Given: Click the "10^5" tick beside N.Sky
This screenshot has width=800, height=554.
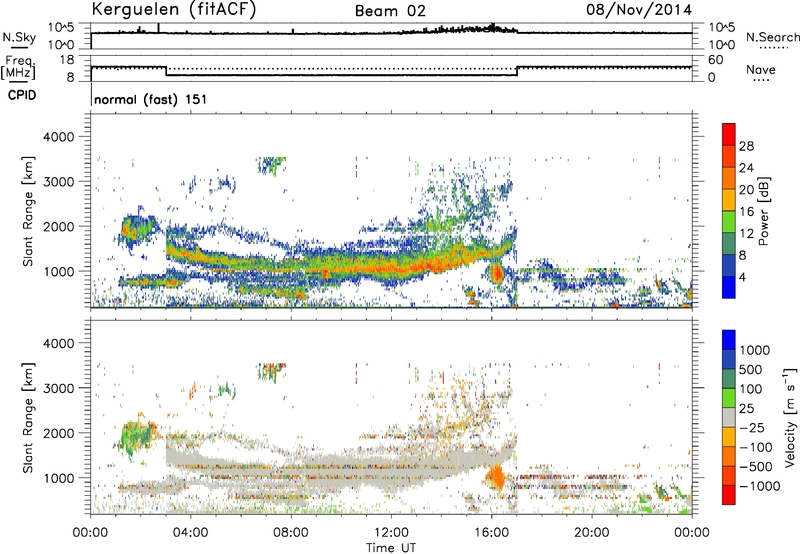Looking at the screenshot, I should click(61, 28).
